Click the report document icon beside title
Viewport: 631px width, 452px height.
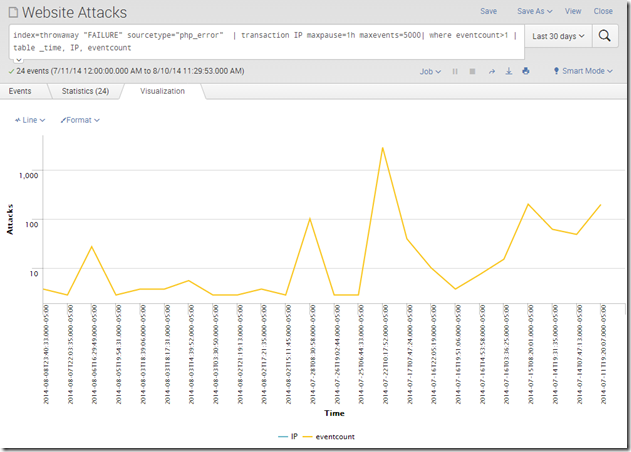11,12
